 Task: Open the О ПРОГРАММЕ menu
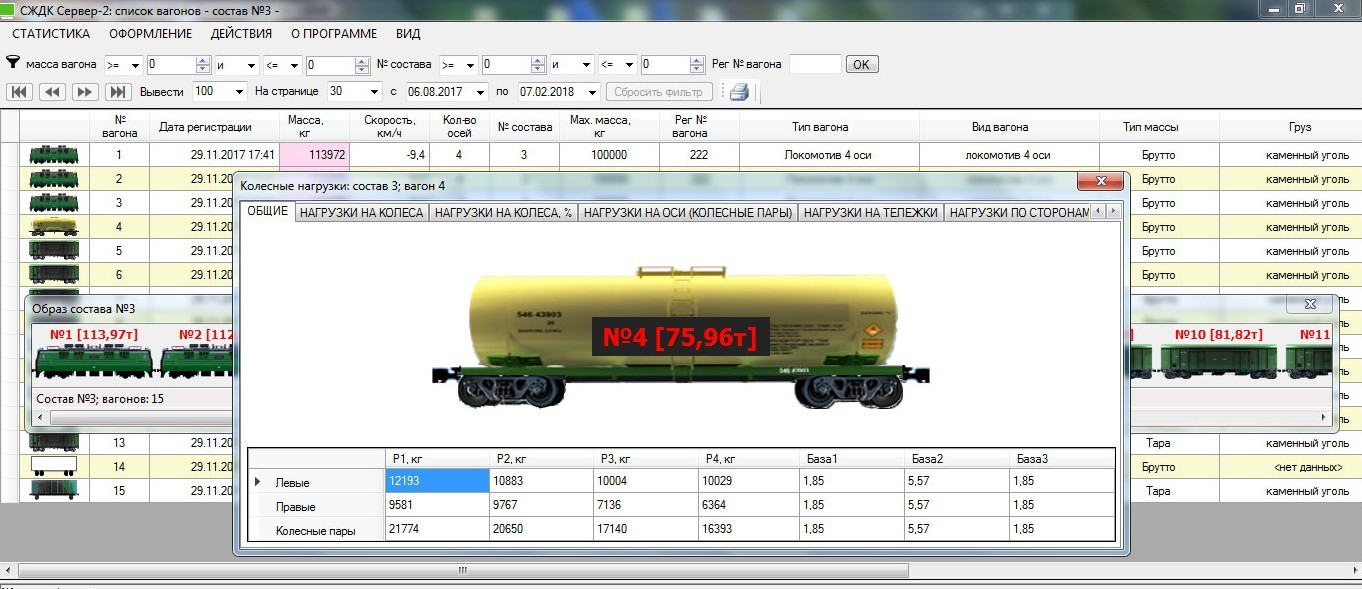[334, 34]
